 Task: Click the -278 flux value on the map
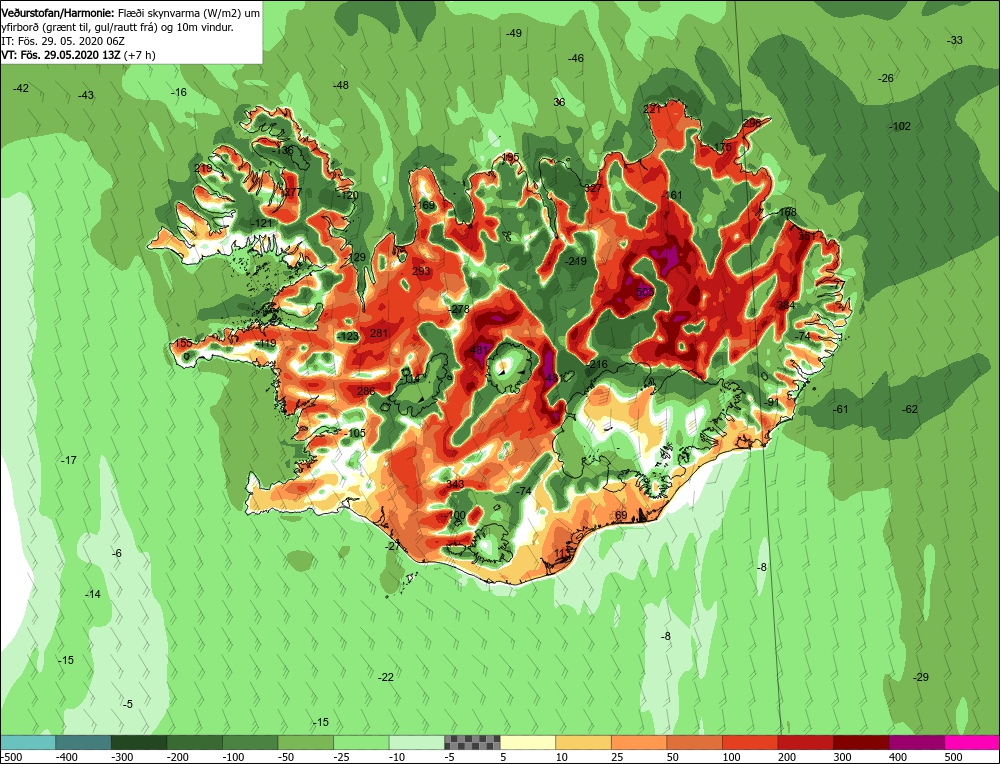click(x=459, y=309)
